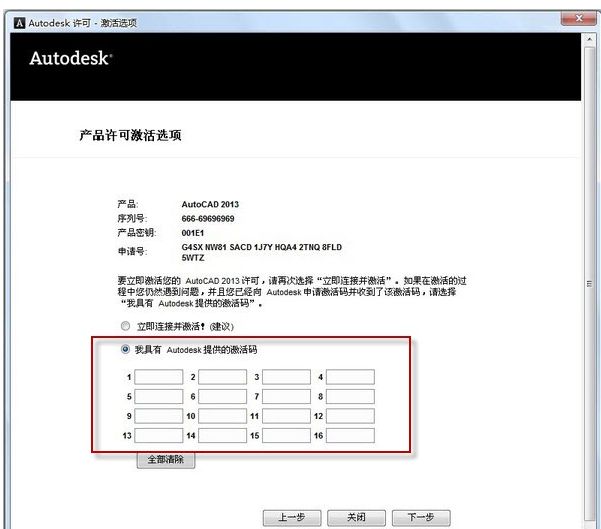Proceed with the 下一步 button
Image resolution: width=601 pixels, height=529 pixels.
[419, 517]
